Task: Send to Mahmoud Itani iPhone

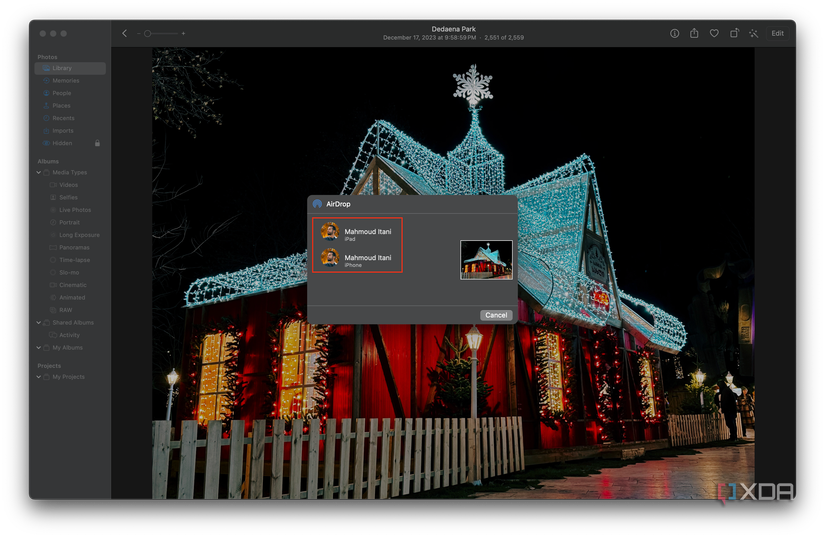Action: (357, 258)
